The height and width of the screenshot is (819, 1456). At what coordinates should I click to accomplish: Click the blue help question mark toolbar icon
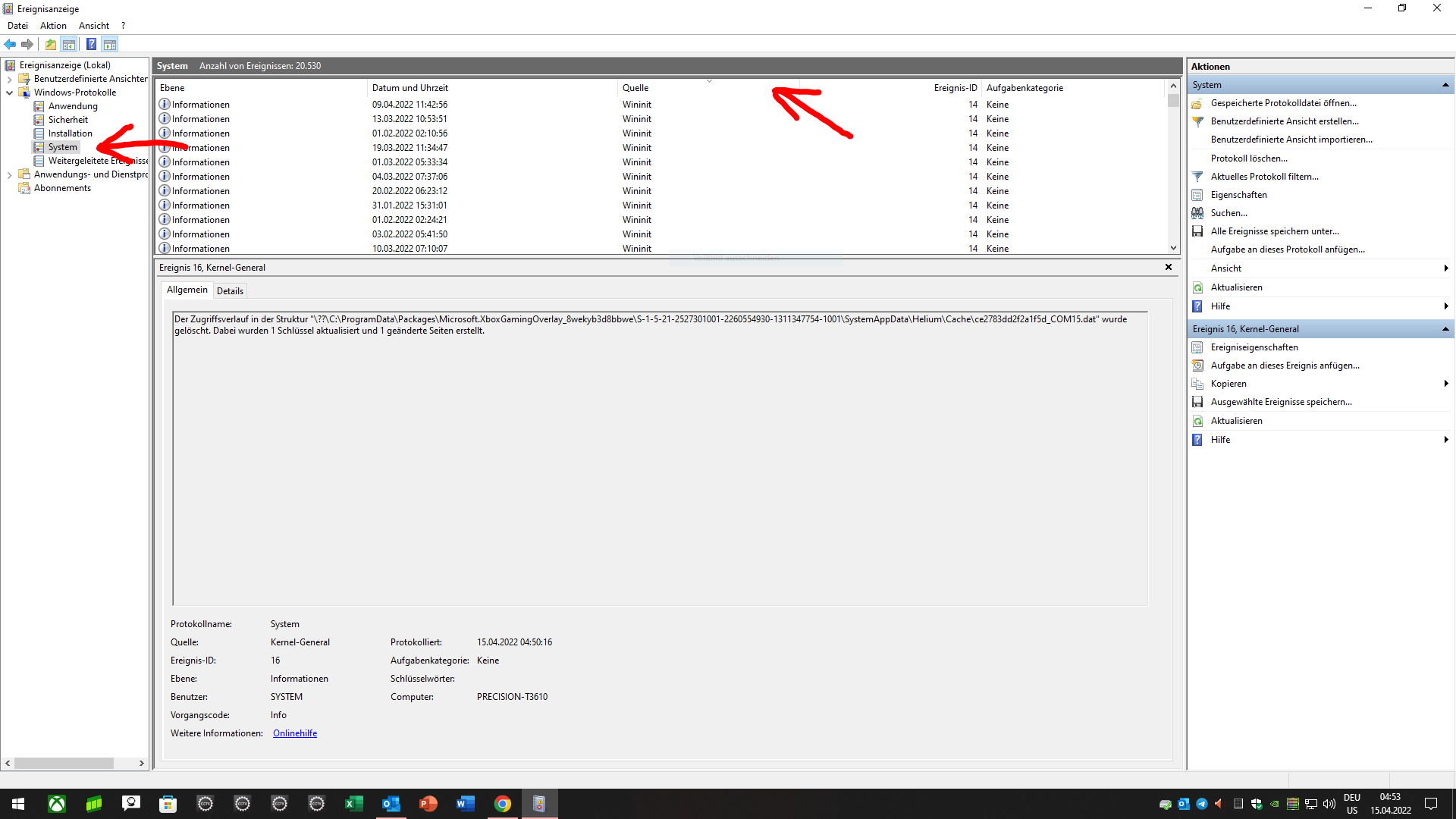(91, 44)
